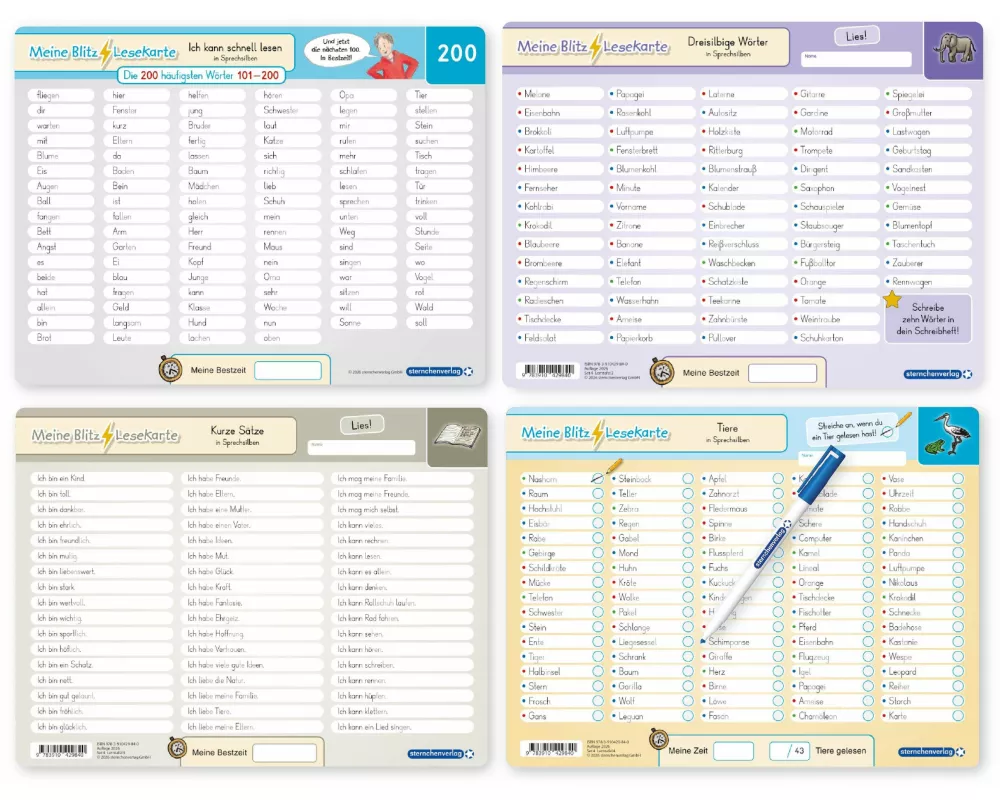
Task: Click the blue 200 badge
Action: (x=456, y=53)
